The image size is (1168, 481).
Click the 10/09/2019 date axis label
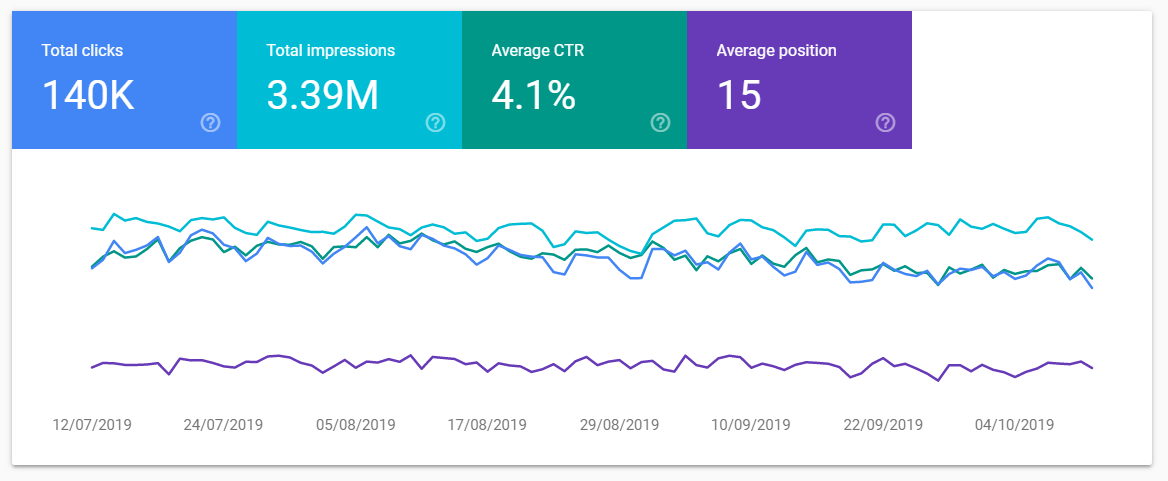tap(751, 425)
